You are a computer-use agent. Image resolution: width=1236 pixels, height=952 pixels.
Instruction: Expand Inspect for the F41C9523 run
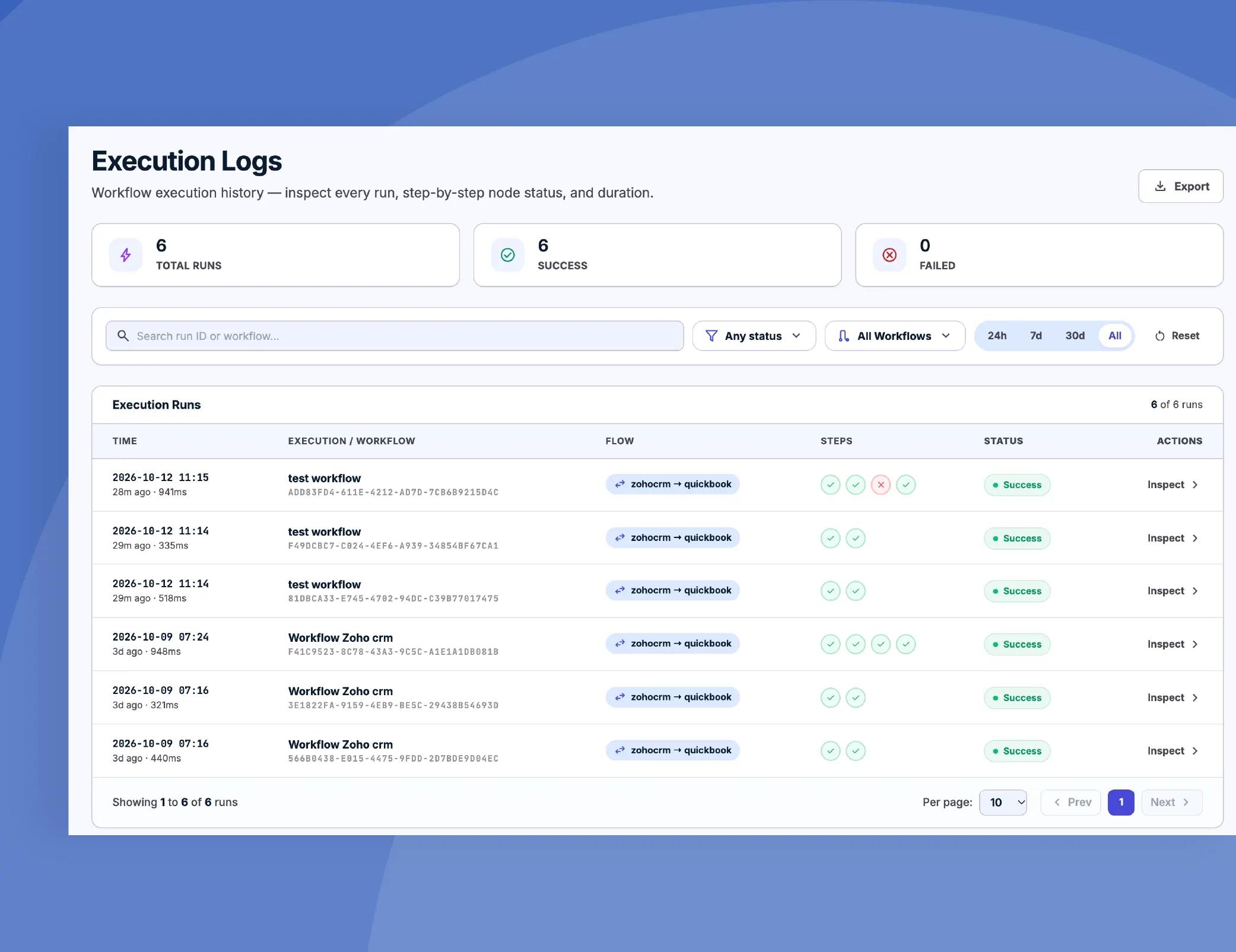click(x=1173, y=644)
